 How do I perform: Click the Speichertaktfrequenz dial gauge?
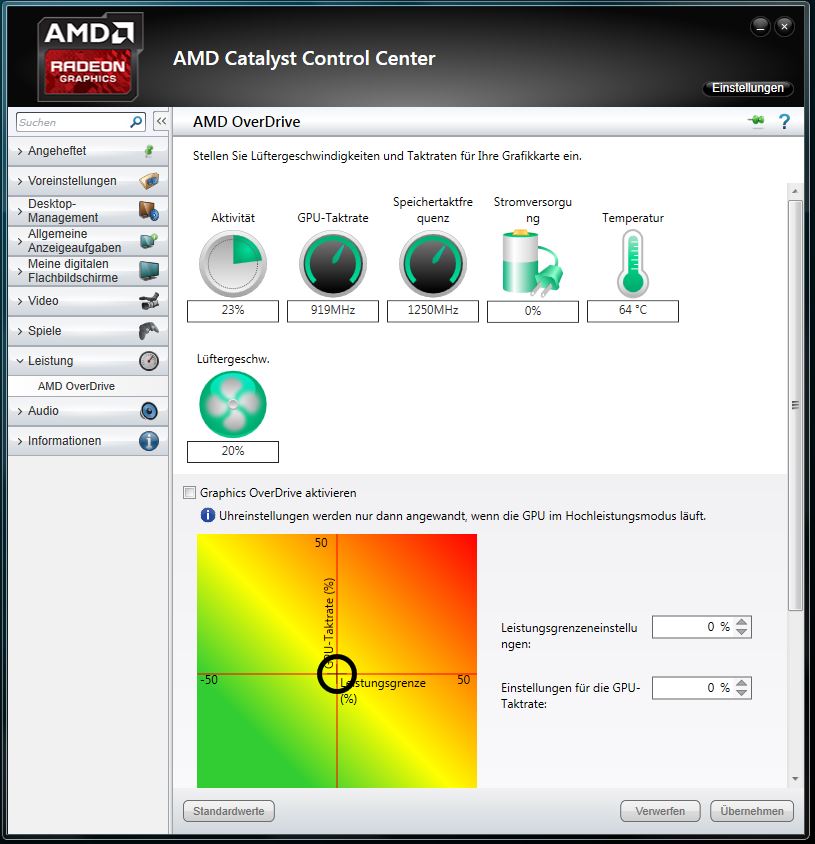[x=433, y=264]
